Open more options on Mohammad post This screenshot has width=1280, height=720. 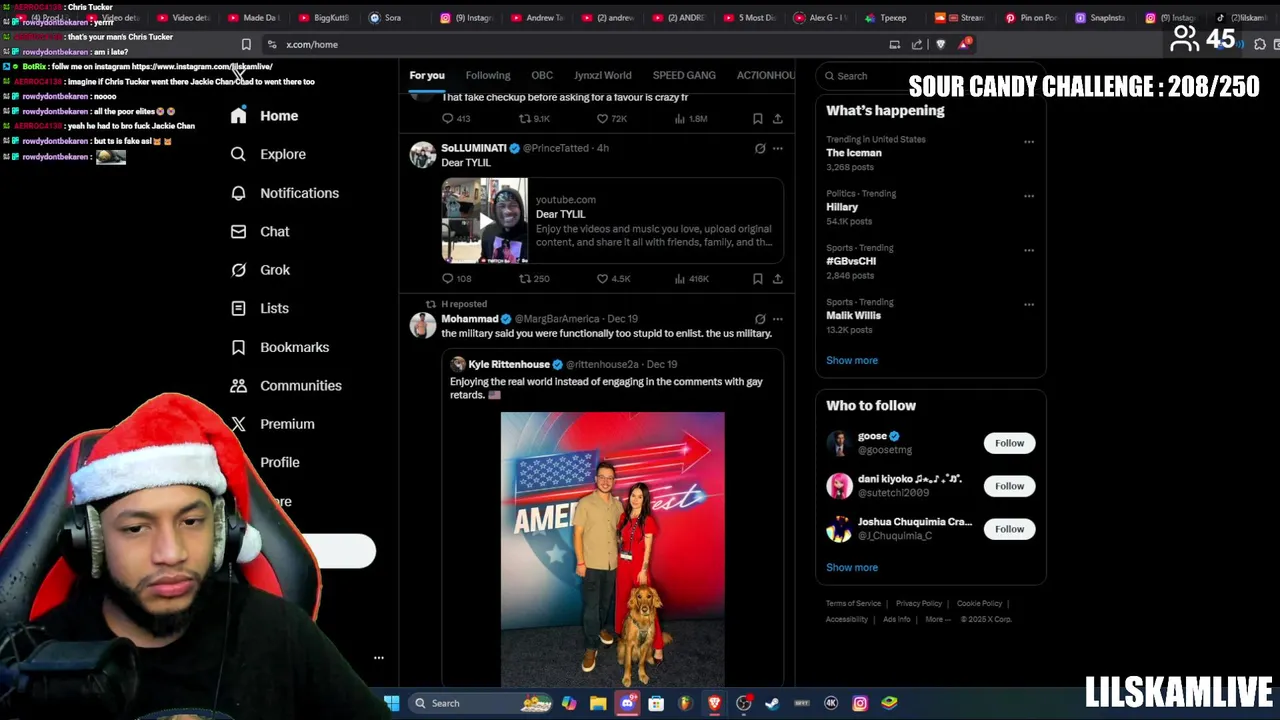click(777, 319)
